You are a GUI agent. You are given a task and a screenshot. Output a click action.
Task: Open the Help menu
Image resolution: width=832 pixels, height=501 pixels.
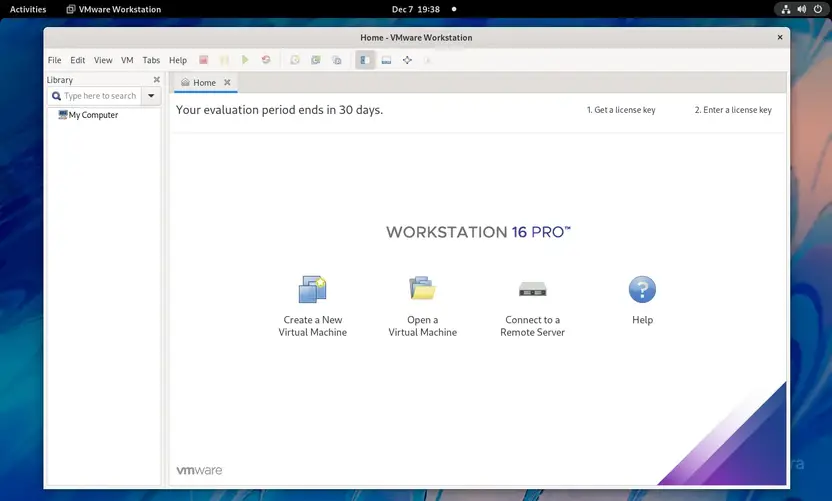click(x=178, y=60)
